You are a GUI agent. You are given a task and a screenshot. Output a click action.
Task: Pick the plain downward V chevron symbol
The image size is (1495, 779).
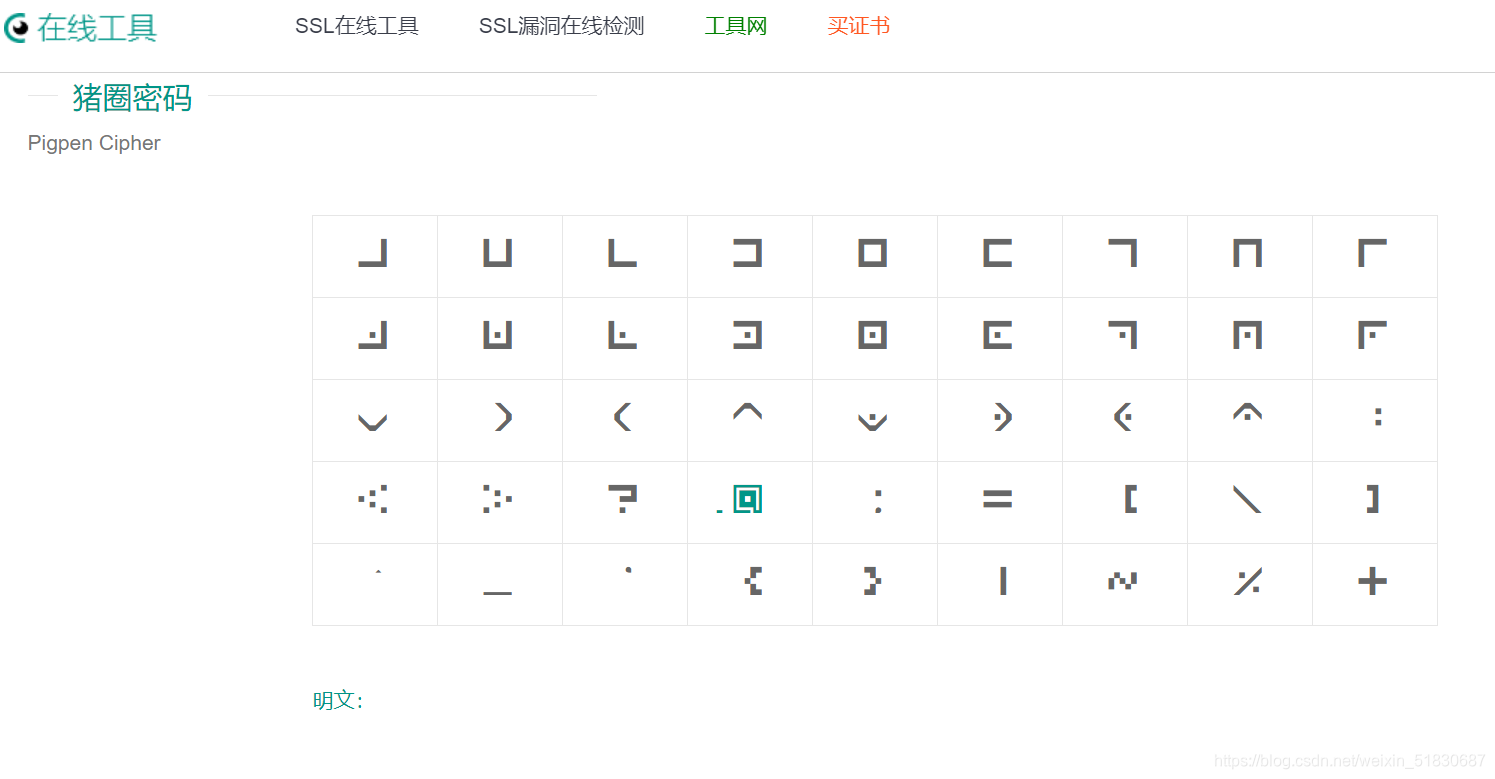click(373, 421)
